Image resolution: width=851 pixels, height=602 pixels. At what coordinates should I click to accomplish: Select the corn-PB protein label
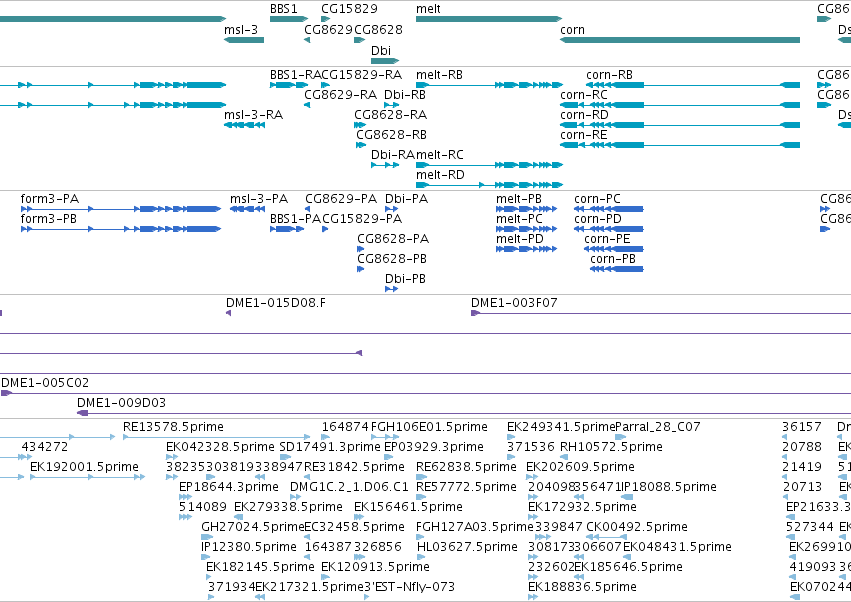click(613, 259)
